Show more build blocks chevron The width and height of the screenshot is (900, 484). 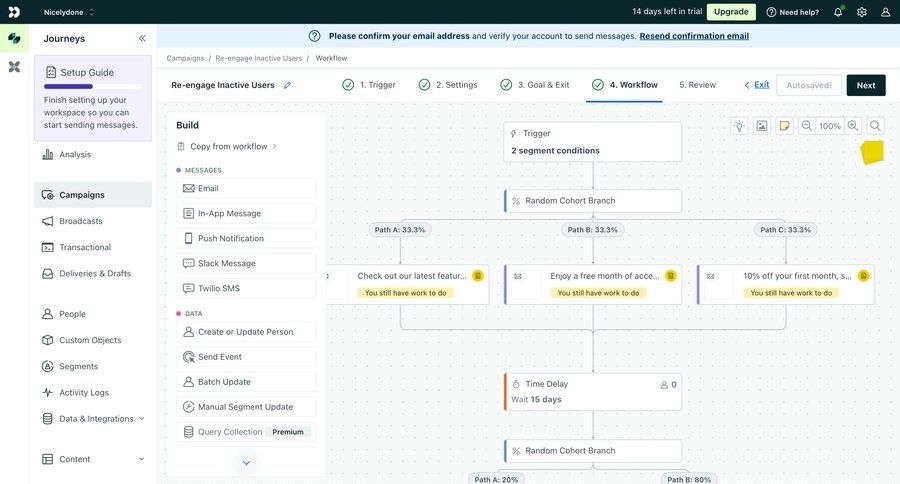click(246, 462)
